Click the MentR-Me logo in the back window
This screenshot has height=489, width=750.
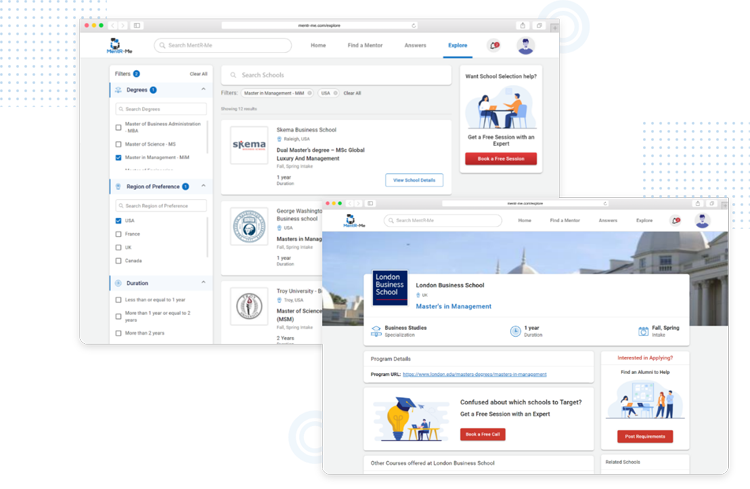click(x=119, y=45)
